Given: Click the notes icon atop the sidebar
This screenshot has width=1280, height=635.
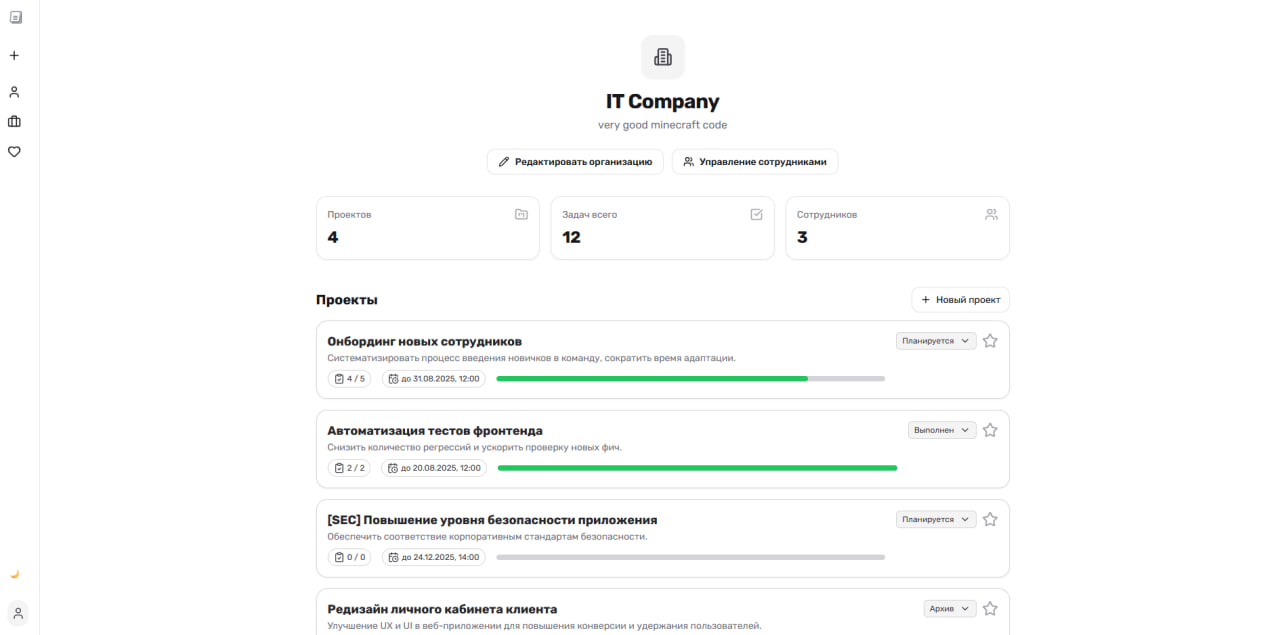Looking at the screenshot, I should [x=15, y=17].
